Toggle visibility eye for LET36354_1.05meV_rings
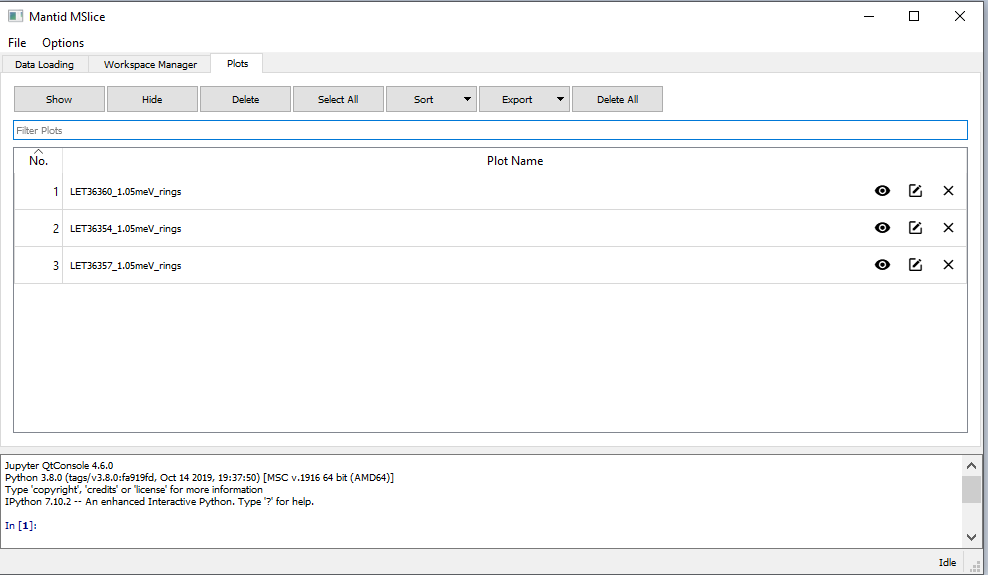 pyautogui.click(x=882, y=228)
